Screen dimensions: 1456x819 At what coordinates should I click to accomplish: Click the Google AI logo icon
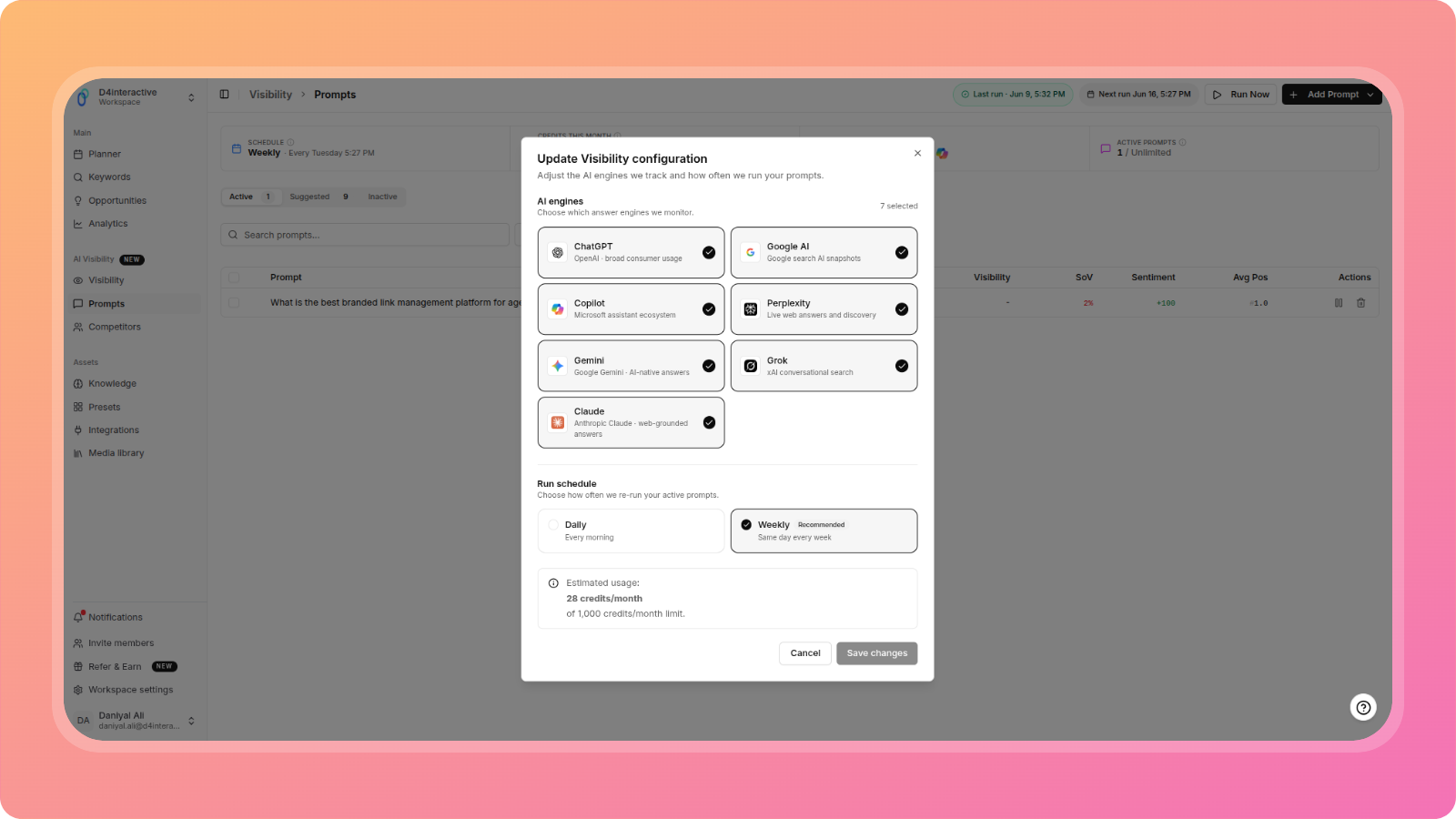tap(751, 253)
